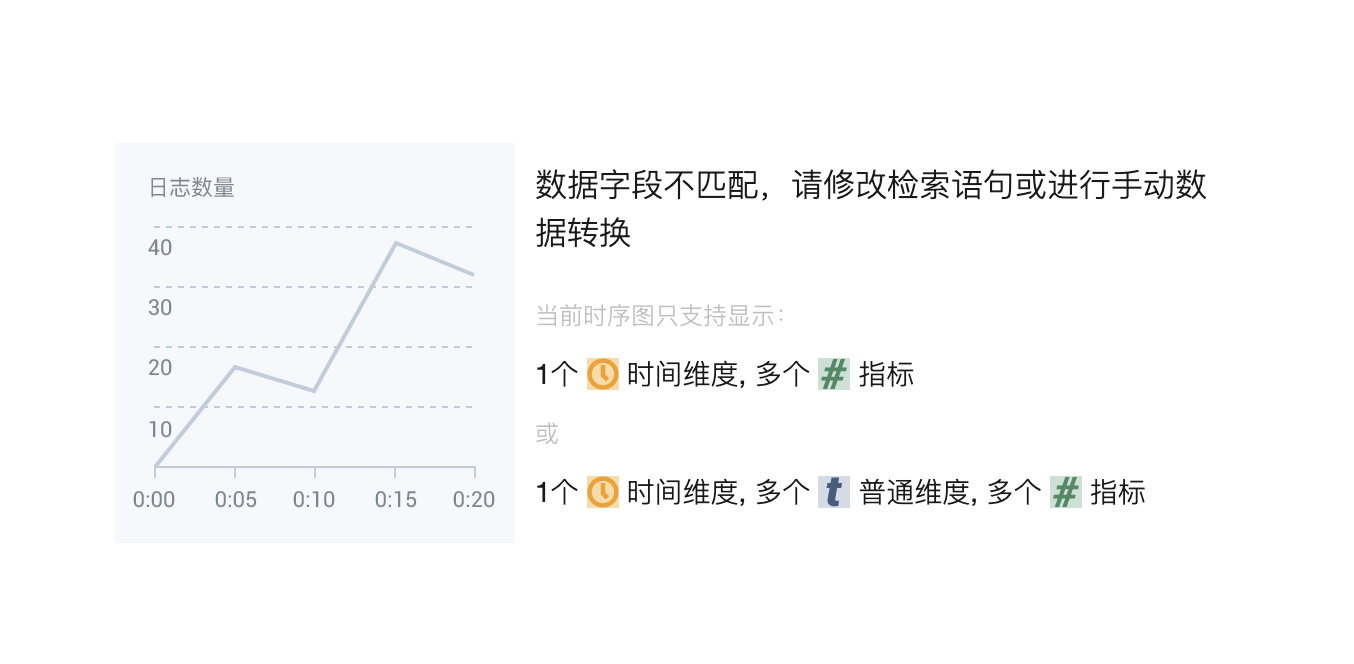This screenshot has width=1354, height=664.
Task: Click the 10 value on the y-axis
Action: point(160,430)
